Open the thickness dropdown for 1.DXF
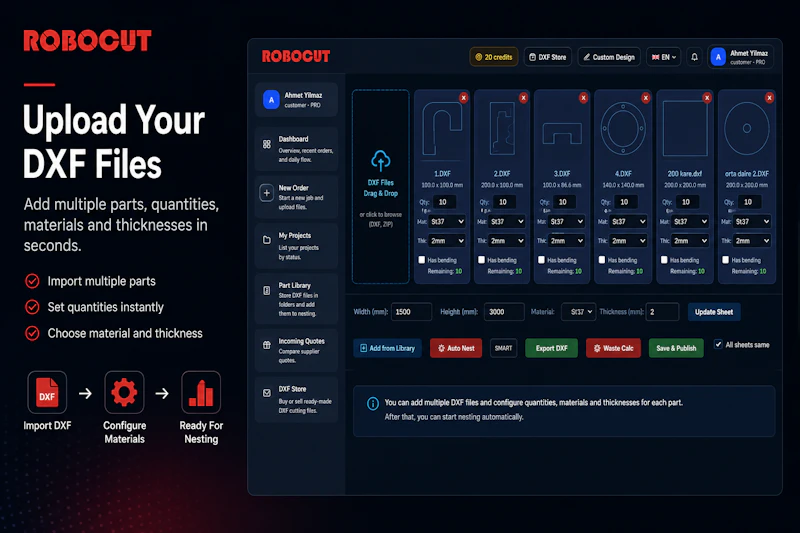 (x=447, y=241)
